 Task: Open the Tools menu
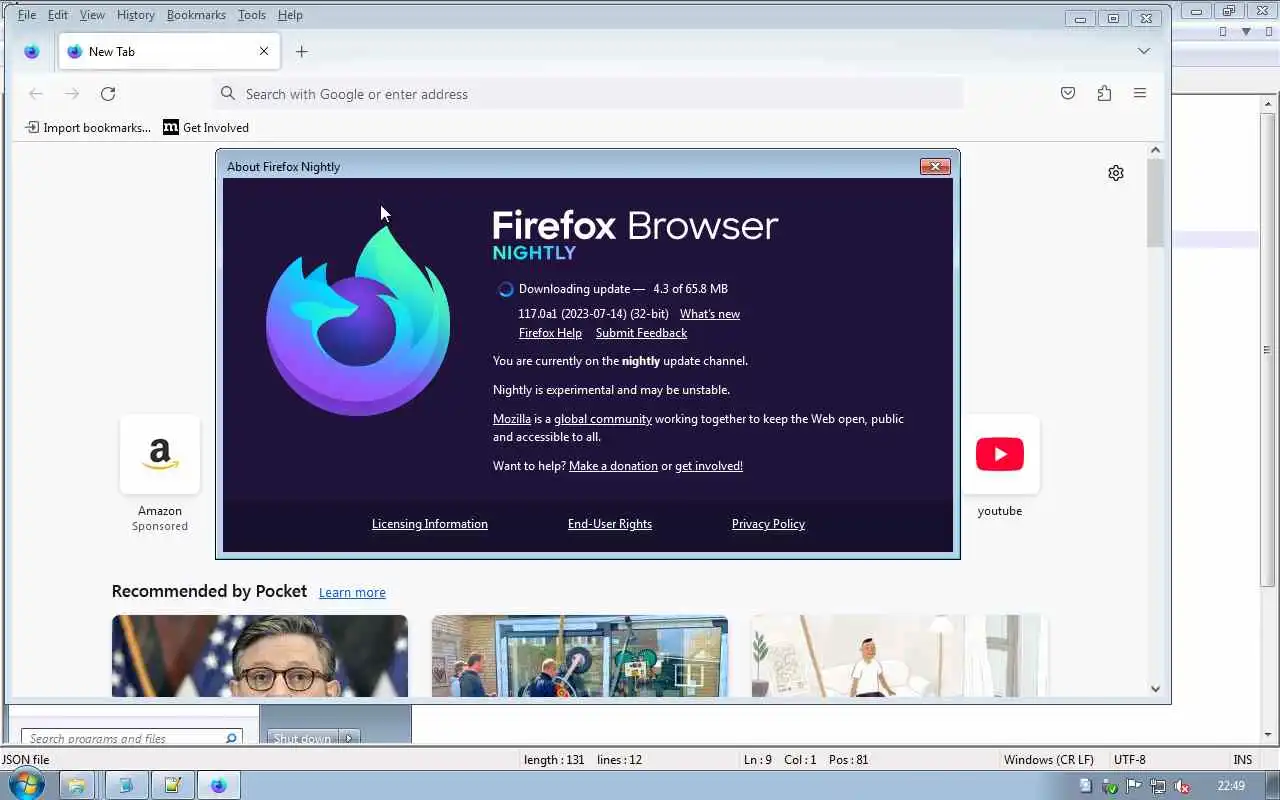click(252, 15)
